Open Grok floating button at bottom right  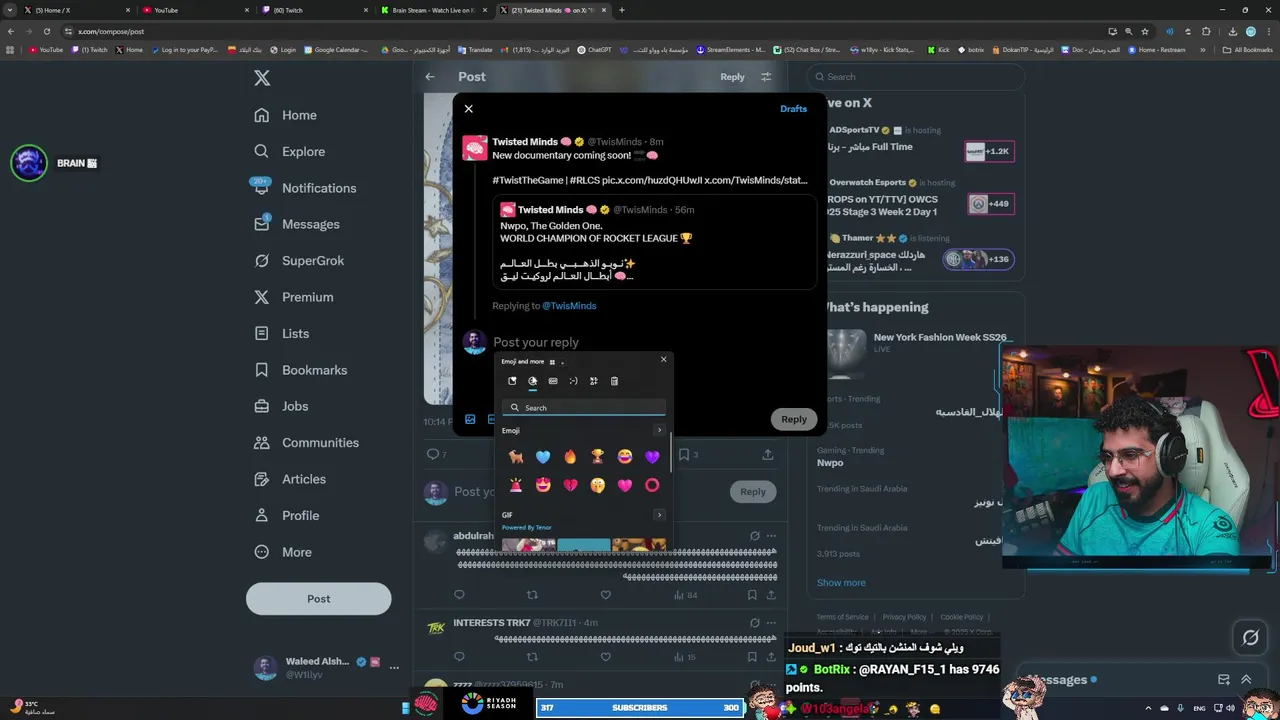1250,638
